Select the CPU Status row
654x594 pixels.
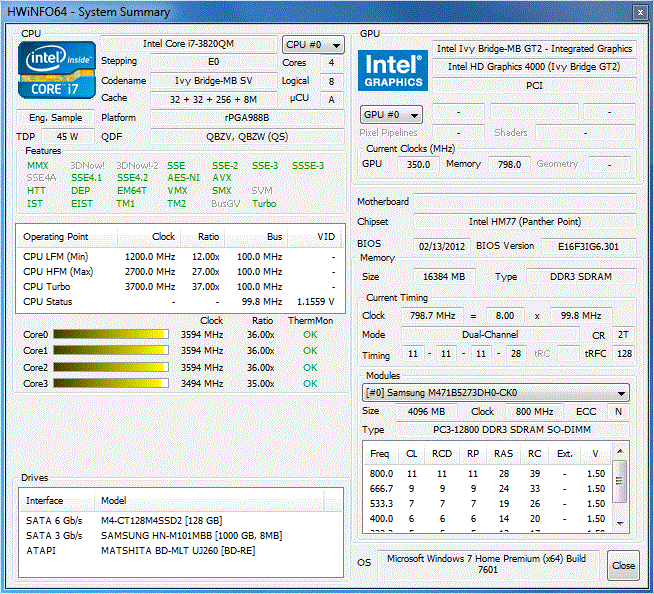180,302
